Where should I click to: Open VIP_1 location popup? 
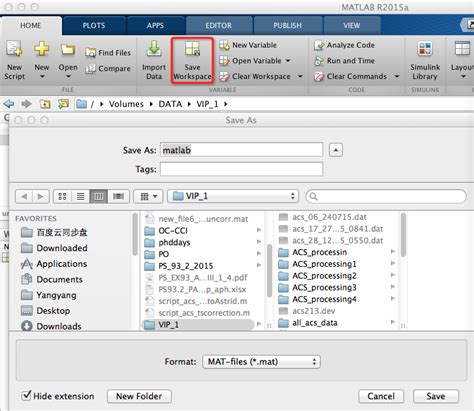point(233,196)
